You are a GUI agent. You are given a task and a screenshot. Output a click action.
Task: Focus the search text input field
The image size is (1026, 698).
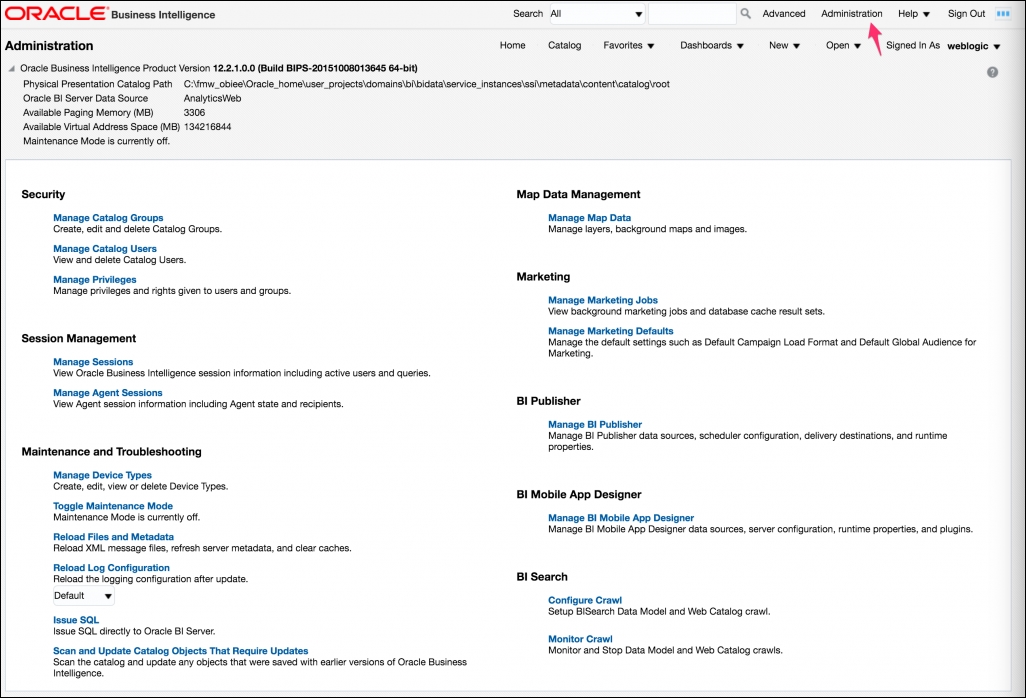[x=692, y=14]
